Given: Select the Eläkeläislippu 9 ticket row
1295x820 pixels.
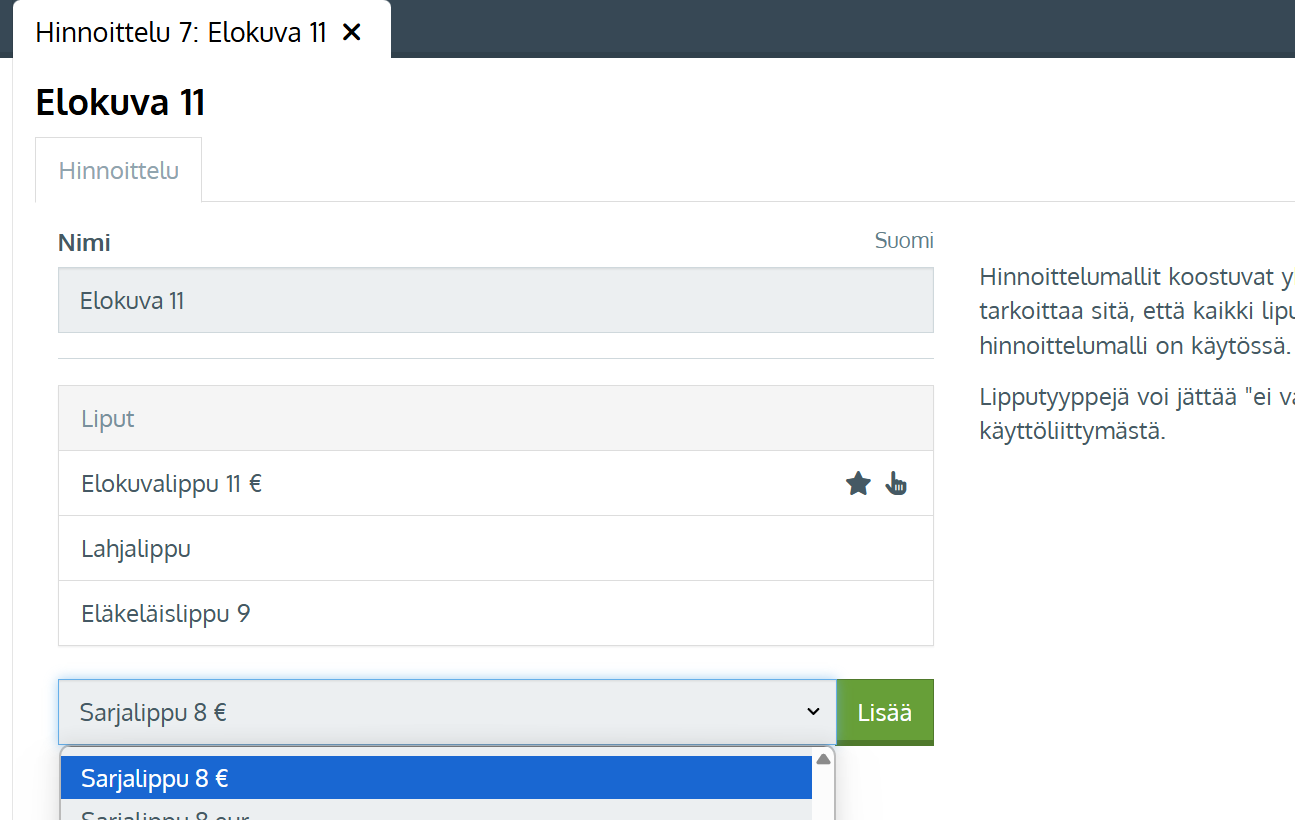Looking at the screenshot, I should point(496,613).
